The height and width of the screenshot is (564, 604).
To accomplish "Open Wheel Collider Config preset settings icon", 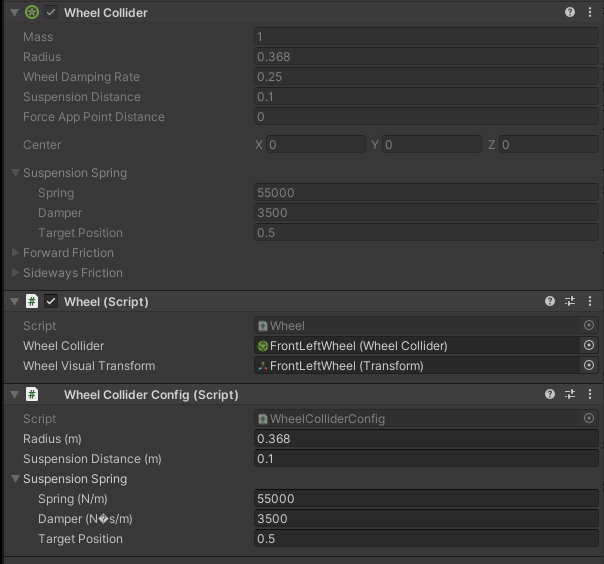I will coord(570,395).
